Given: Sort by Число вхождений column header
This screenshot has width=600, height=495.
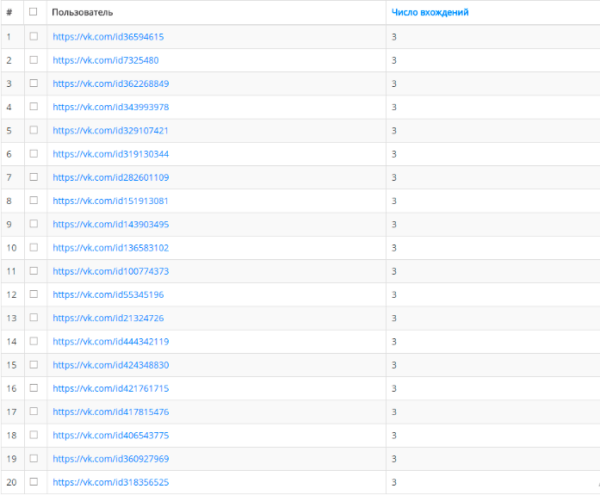Looking at the screenshot, I should [x=430, y=12].
